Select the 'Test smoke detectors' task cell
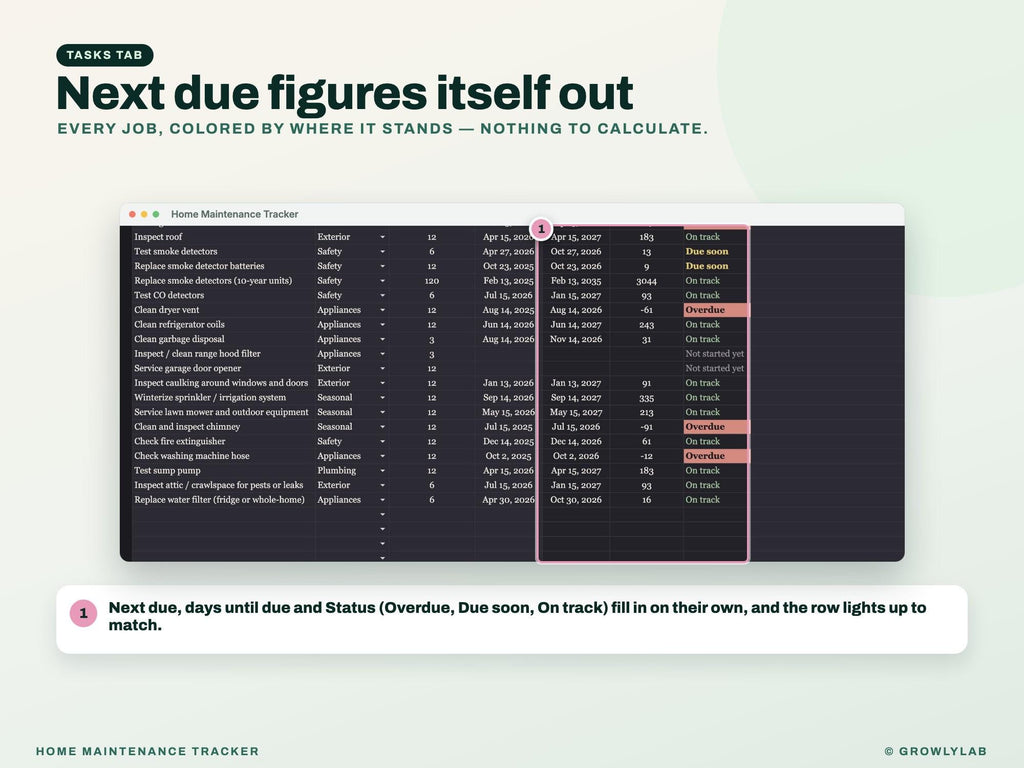Screen dimensions: 1024x768 223,251
